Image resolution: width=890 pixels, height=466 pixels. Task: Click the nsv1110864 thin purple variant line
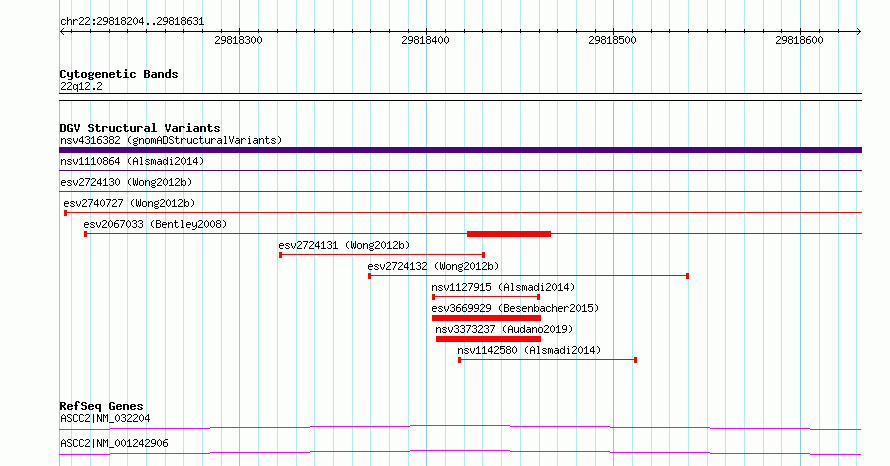point(460,170)
